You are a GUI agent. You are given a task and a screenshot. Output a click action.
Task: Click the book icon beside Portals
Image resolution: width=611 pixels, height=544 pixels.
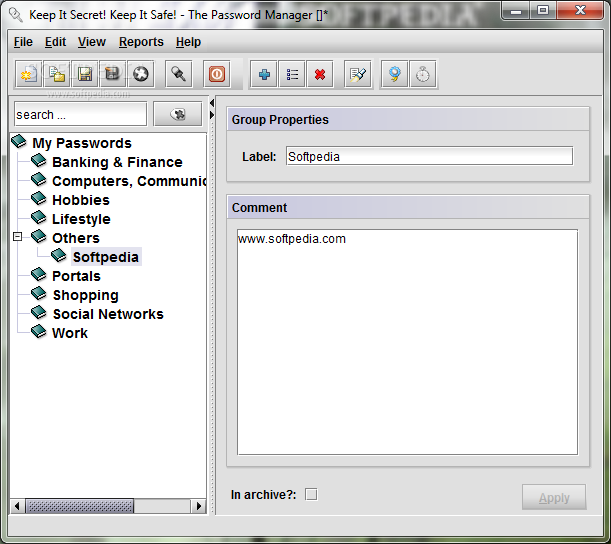point(39,274)
